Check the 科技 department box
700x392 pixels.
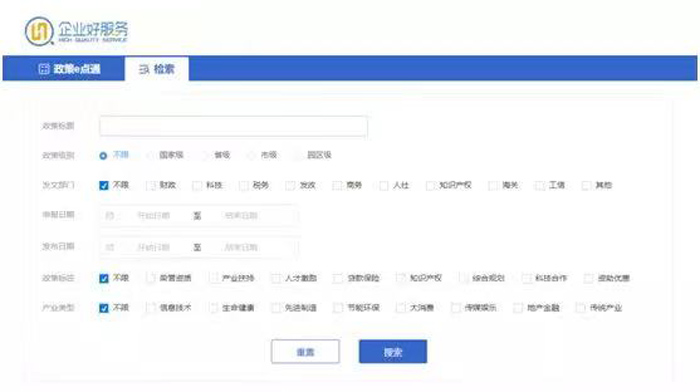197,185
